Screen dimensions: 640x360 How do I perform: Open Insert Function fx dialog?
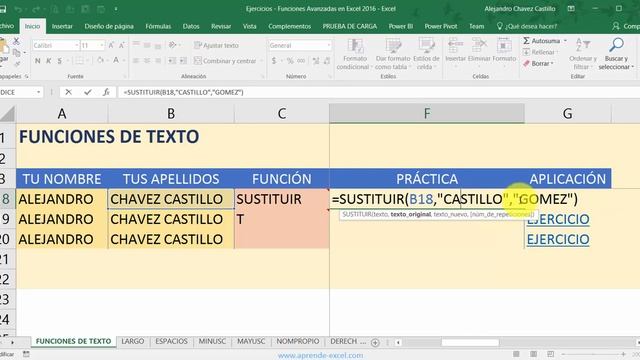point(106,92)
